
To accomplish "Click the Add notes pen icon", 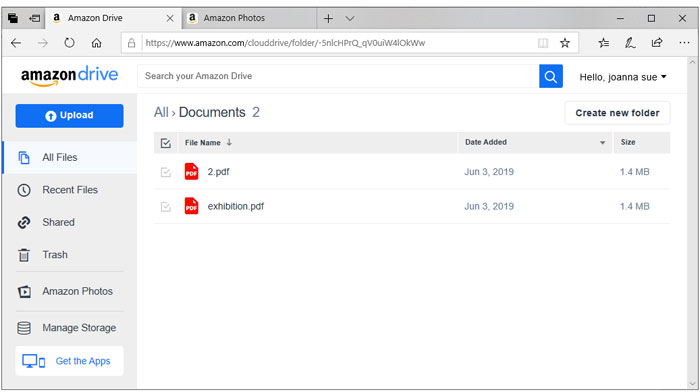I will (x=630, y=43).
